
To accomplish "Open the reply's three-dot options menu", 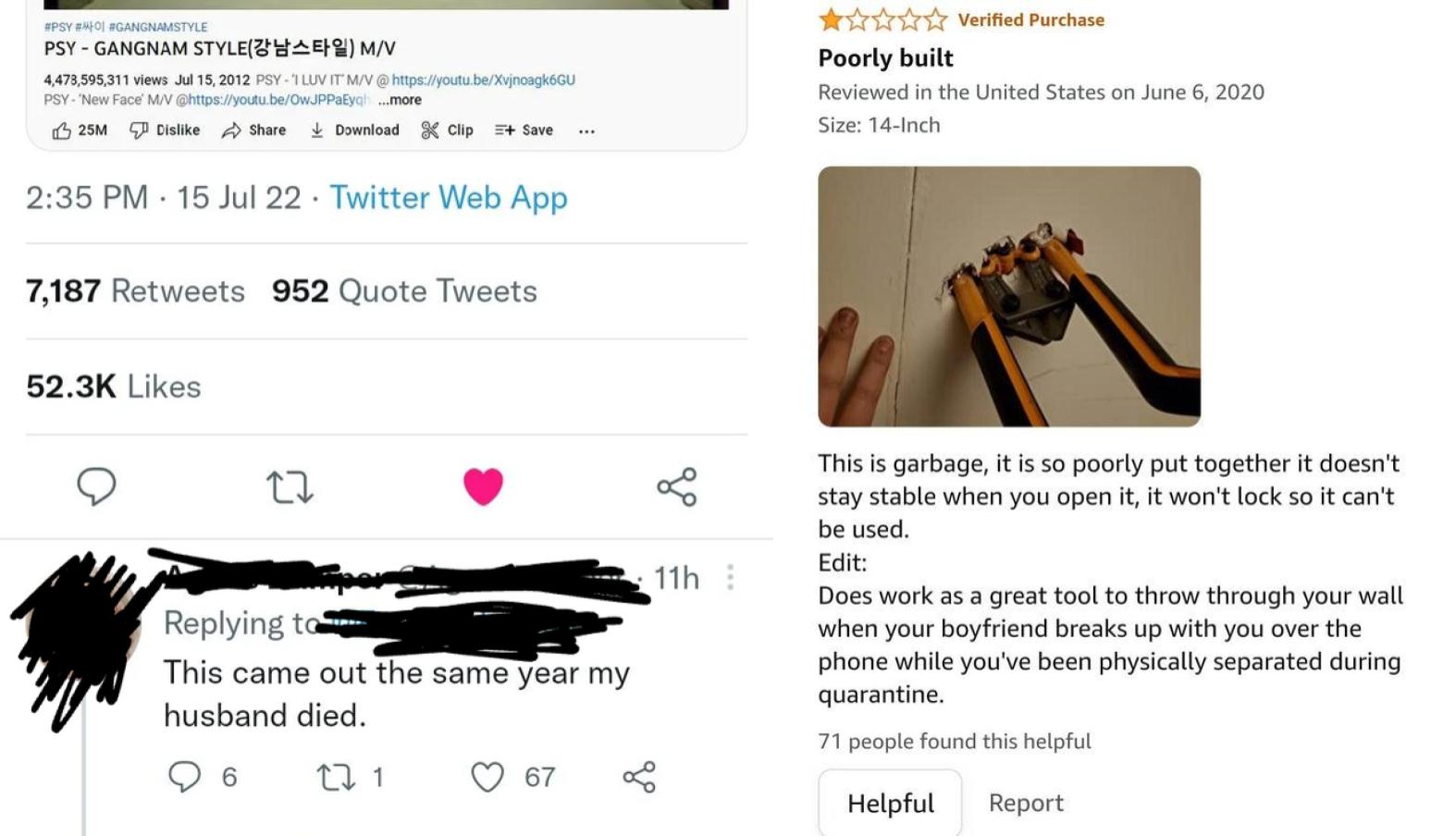I will click(x=730, y=578).
